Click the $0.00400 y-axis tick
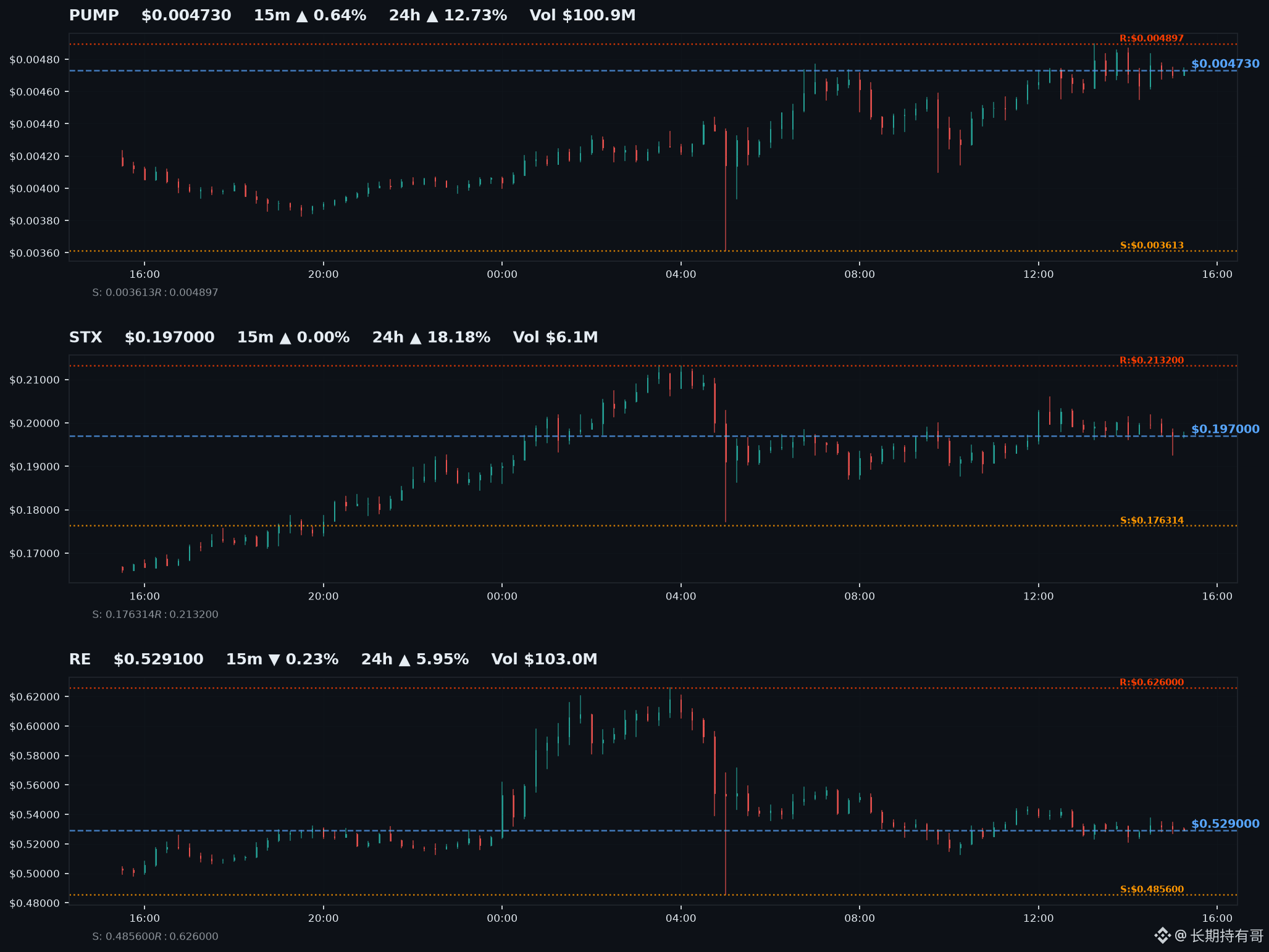Image resolution: width=1269 pixels, height=952 pixels. pos(35,188)
